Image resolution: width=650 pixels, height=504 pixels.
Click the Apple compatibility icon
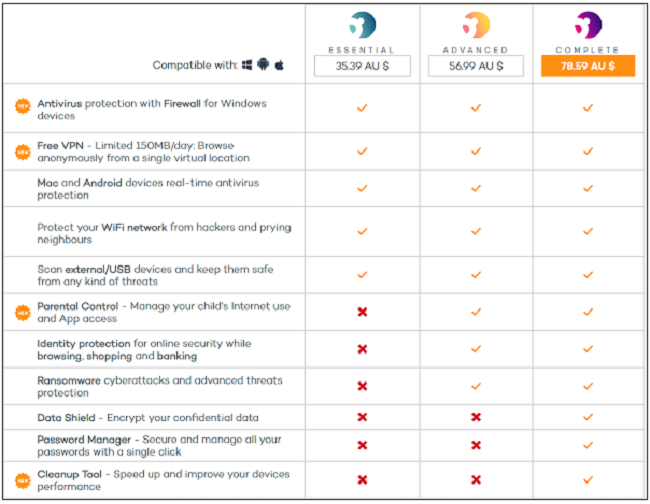pos(279,65)
